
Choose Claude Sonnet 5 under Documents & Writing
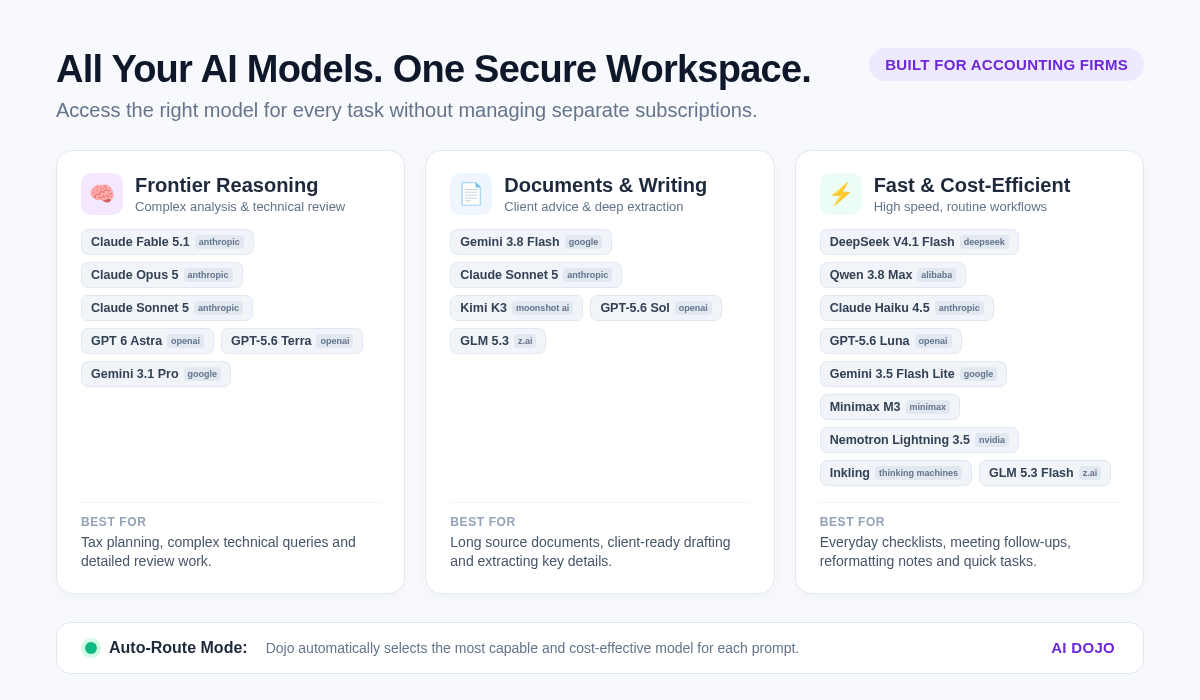536,275
